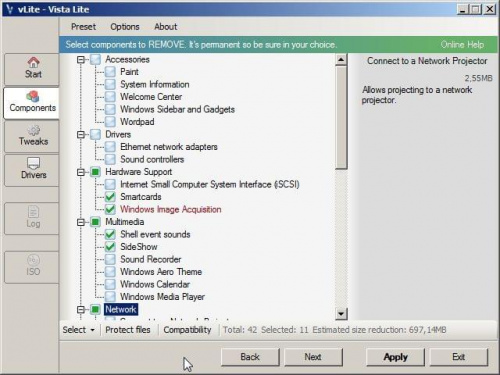Select Windows Image Acquisition label
Image resolution: width=500 pixels, height=375 pixels.
click(x=171, y=209)
